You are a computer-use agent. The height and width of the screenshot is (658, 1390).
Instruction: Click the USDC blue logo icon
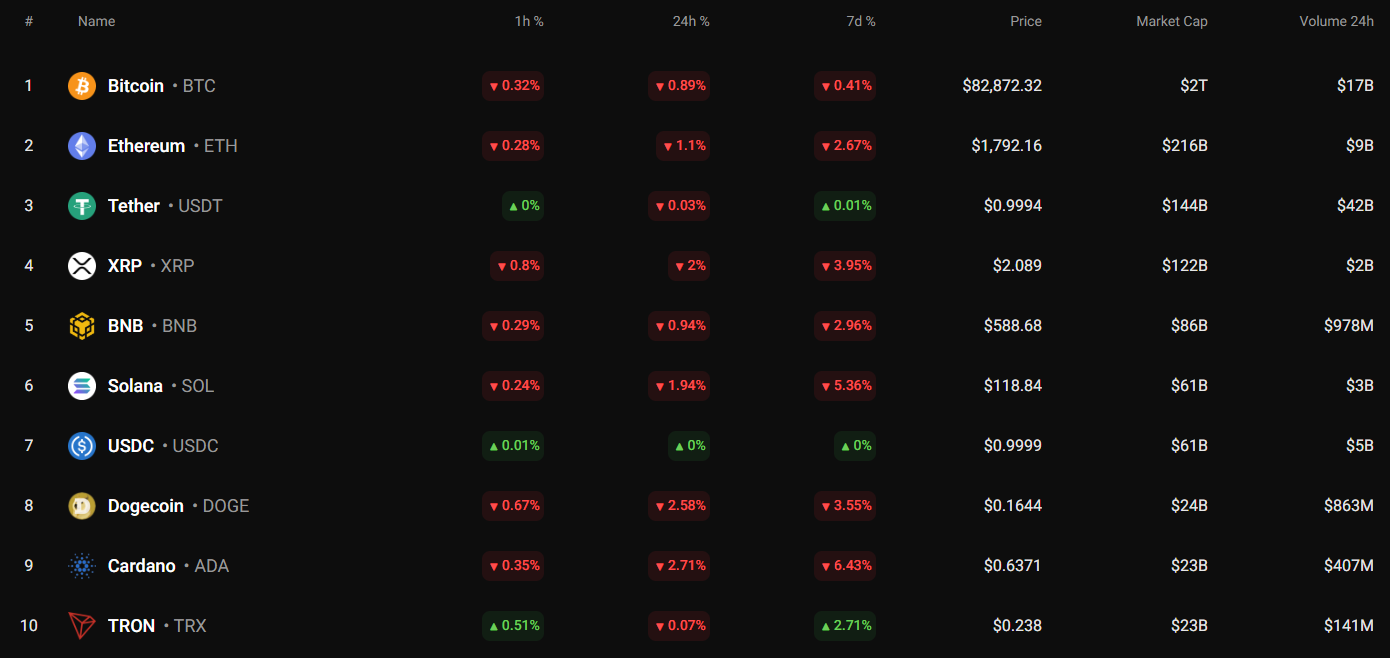tap(82, 446)
